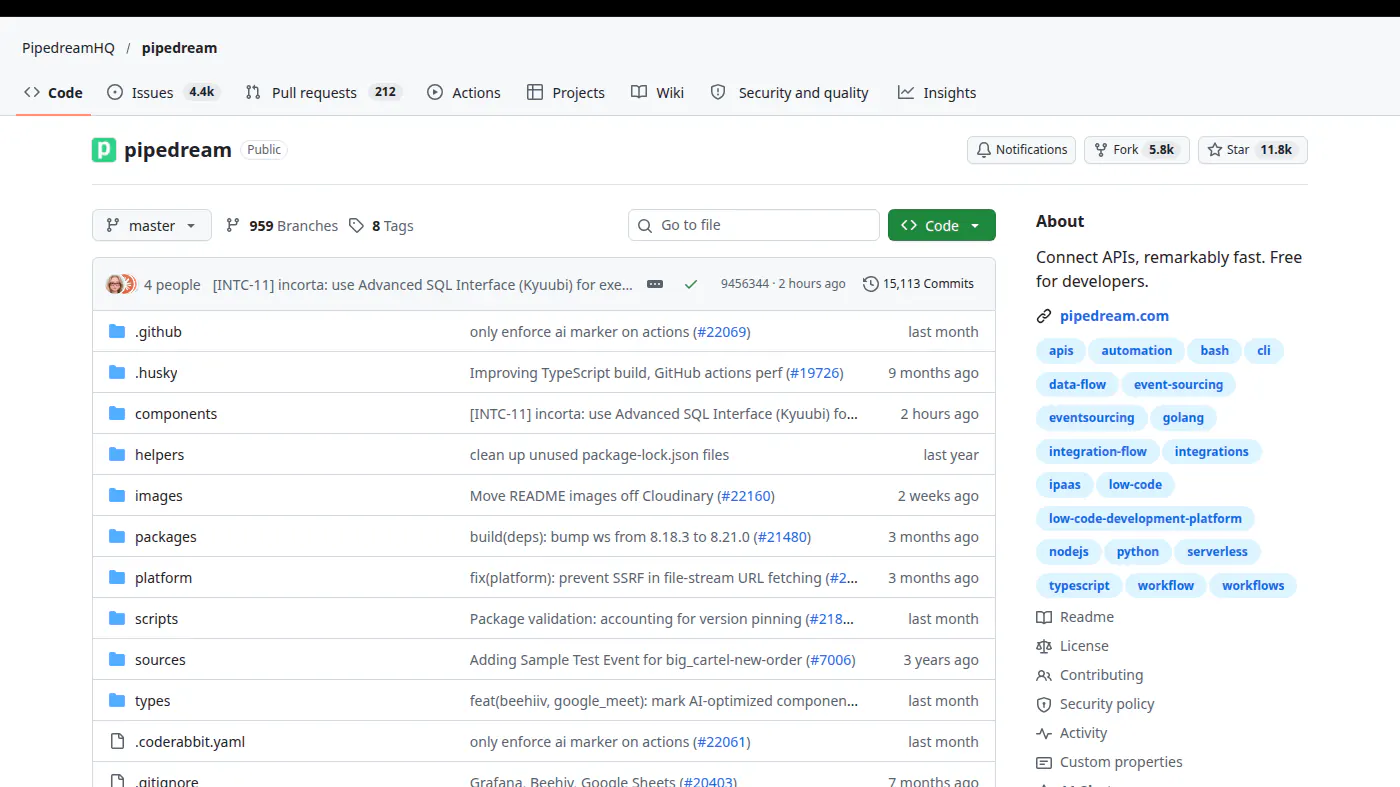Switch to the Issues tab
The width and height of the screenshot is (1400, 787).
point(162,92)
